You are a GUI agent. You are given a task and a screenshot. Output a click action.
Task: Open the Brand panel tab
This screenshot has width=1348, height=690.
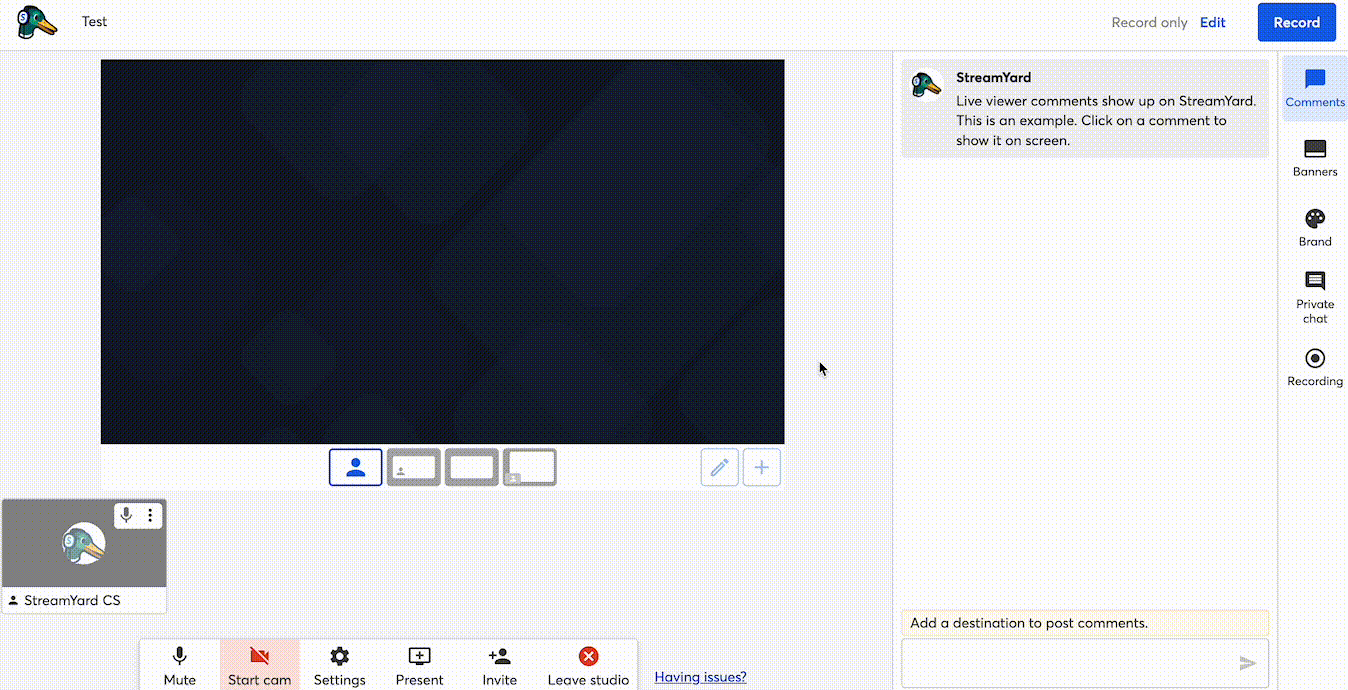click(1315, 228)
